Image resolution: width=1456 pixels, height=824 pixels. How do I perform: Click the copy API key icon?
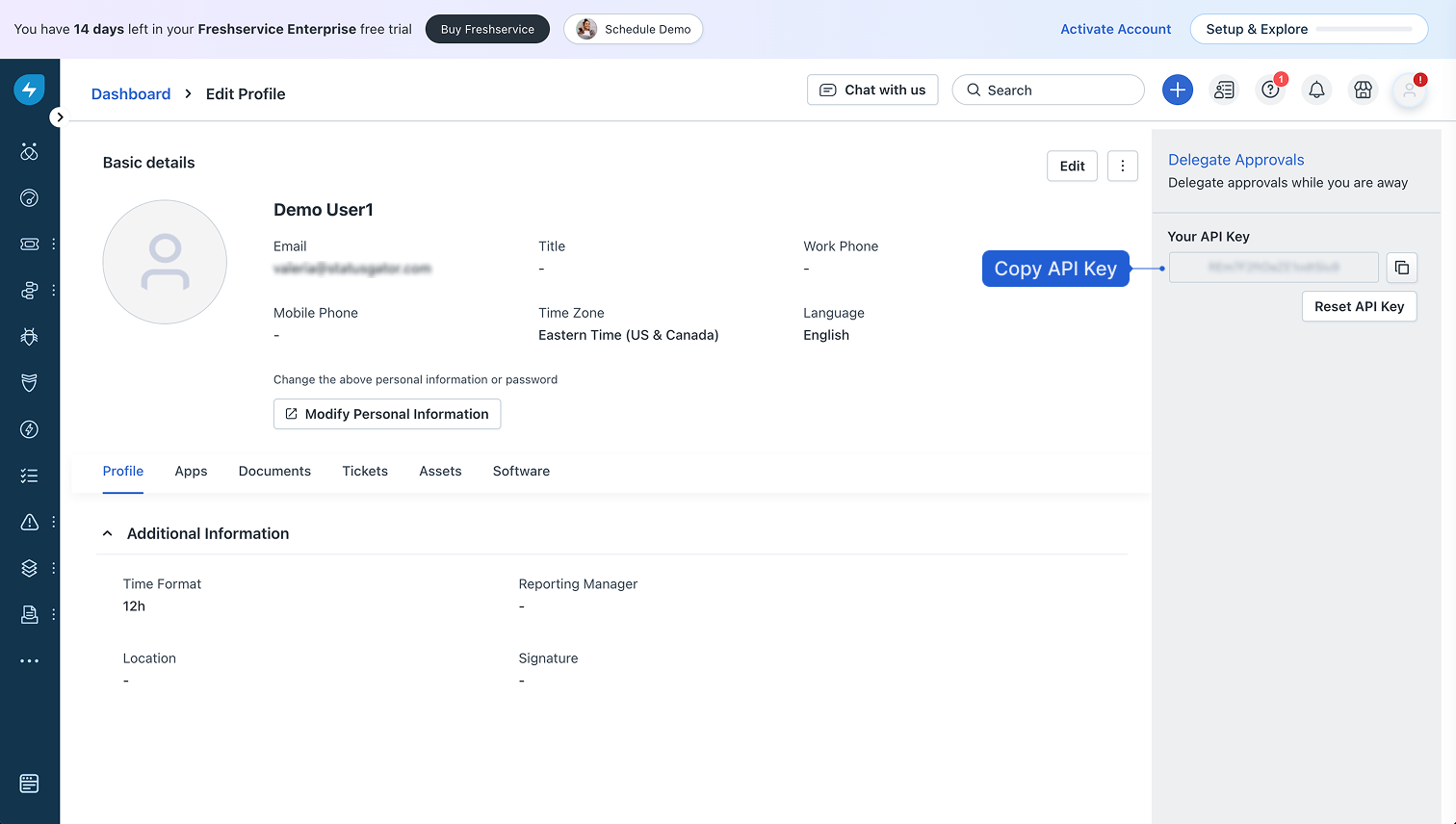click(1402, 268)
